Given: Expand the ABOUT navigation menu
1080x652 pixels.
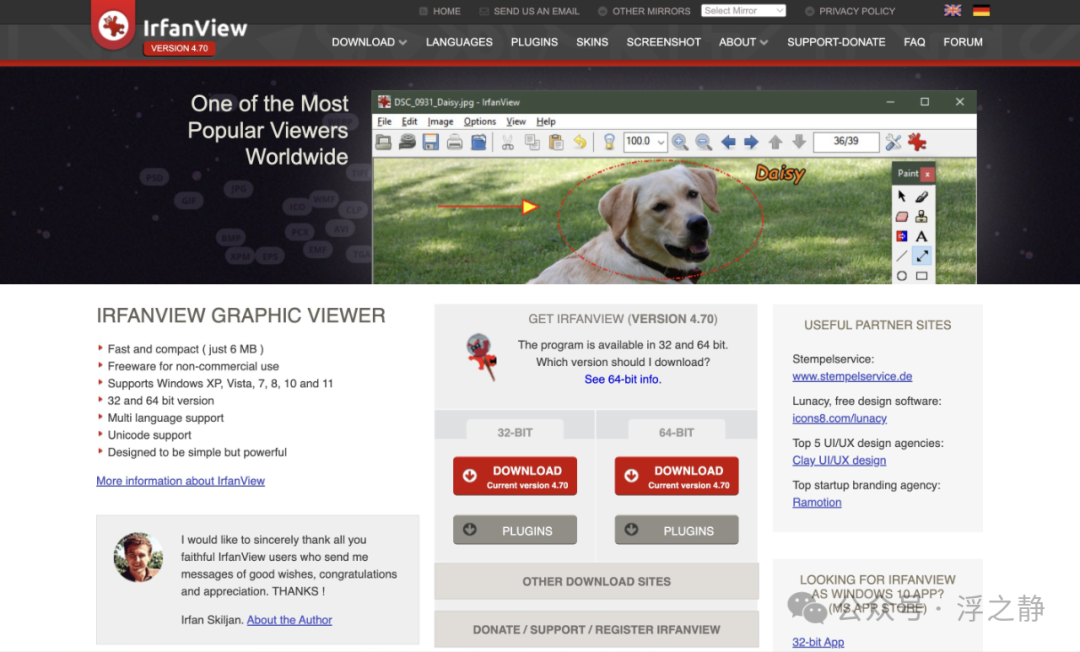Looking at the screenshot, I should pyautogui.click(x=743, y=42).
